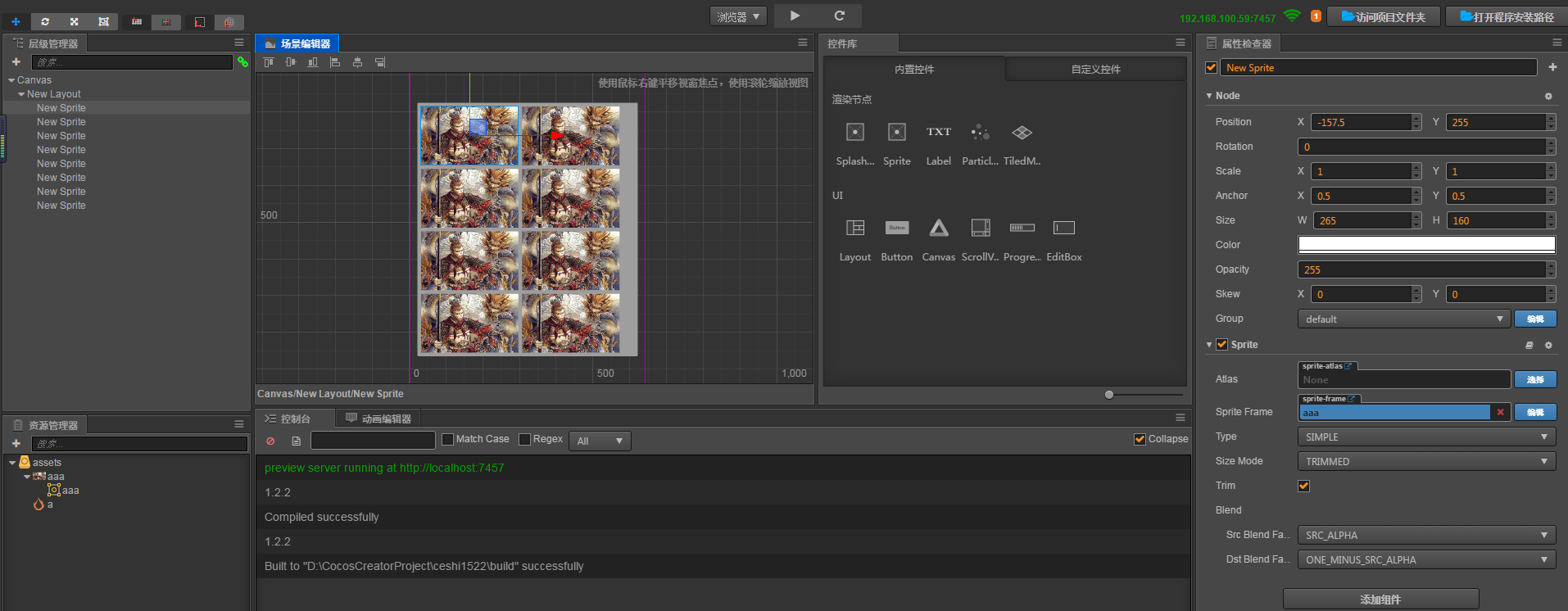
Task: Select the Sprite render node icon
Action: (896, 133)
